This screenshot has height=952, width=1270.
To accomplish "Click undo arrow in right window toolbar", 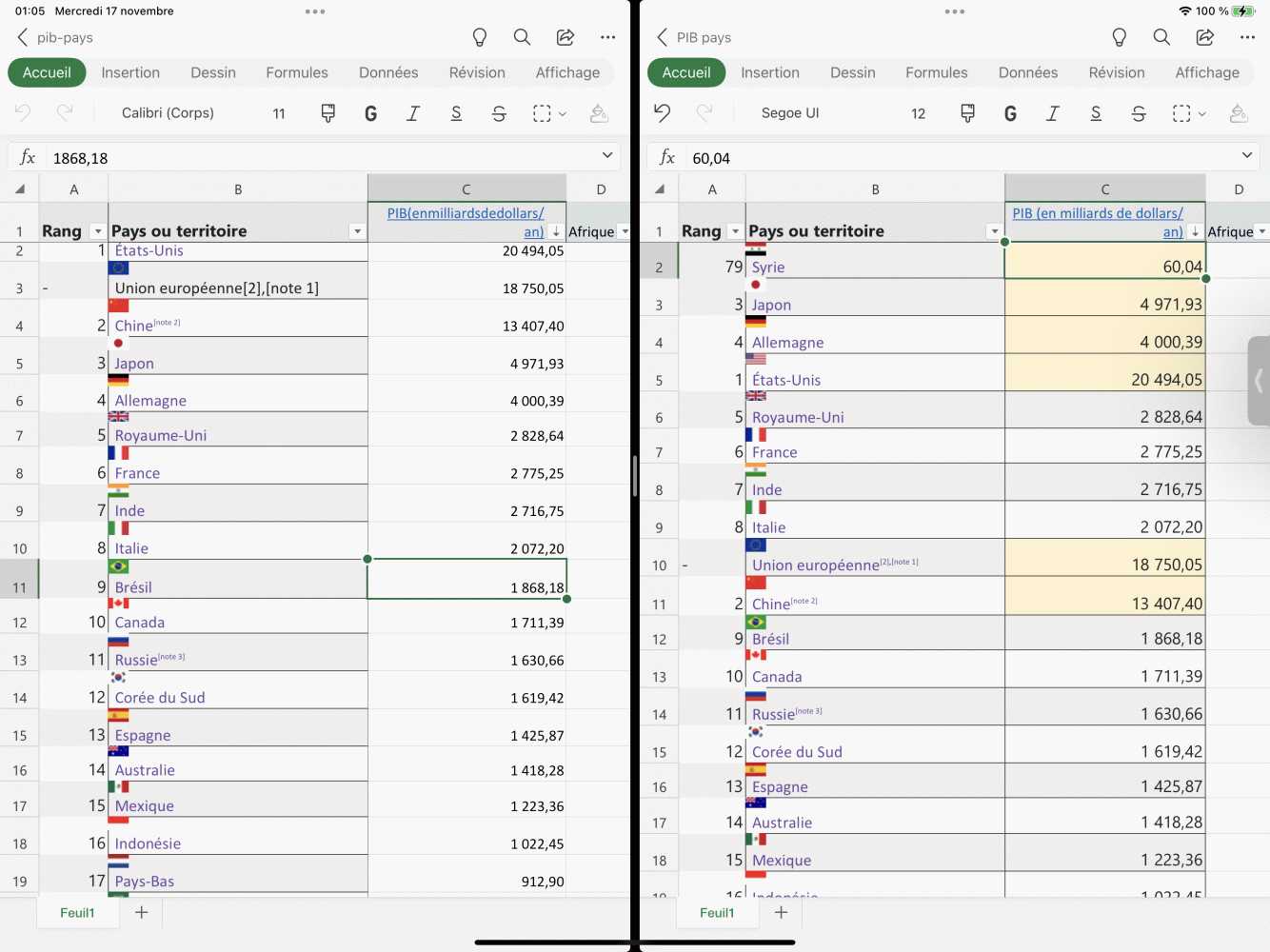I will (x=663, y=113).
